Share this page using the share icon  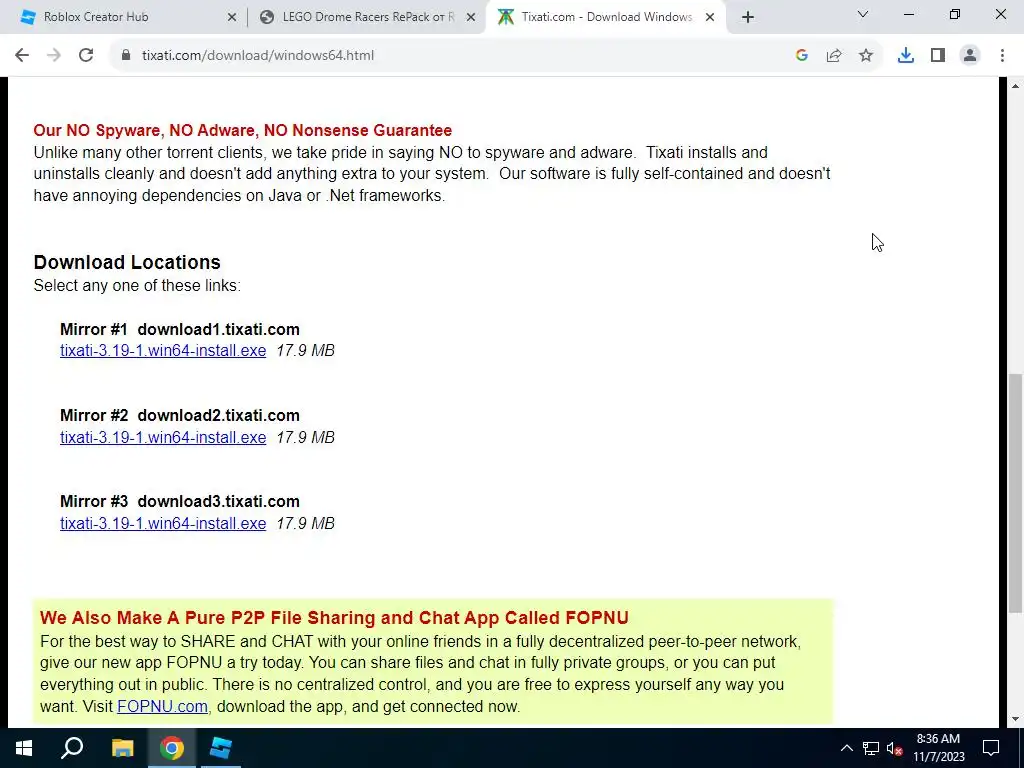(x=834, y=56)
